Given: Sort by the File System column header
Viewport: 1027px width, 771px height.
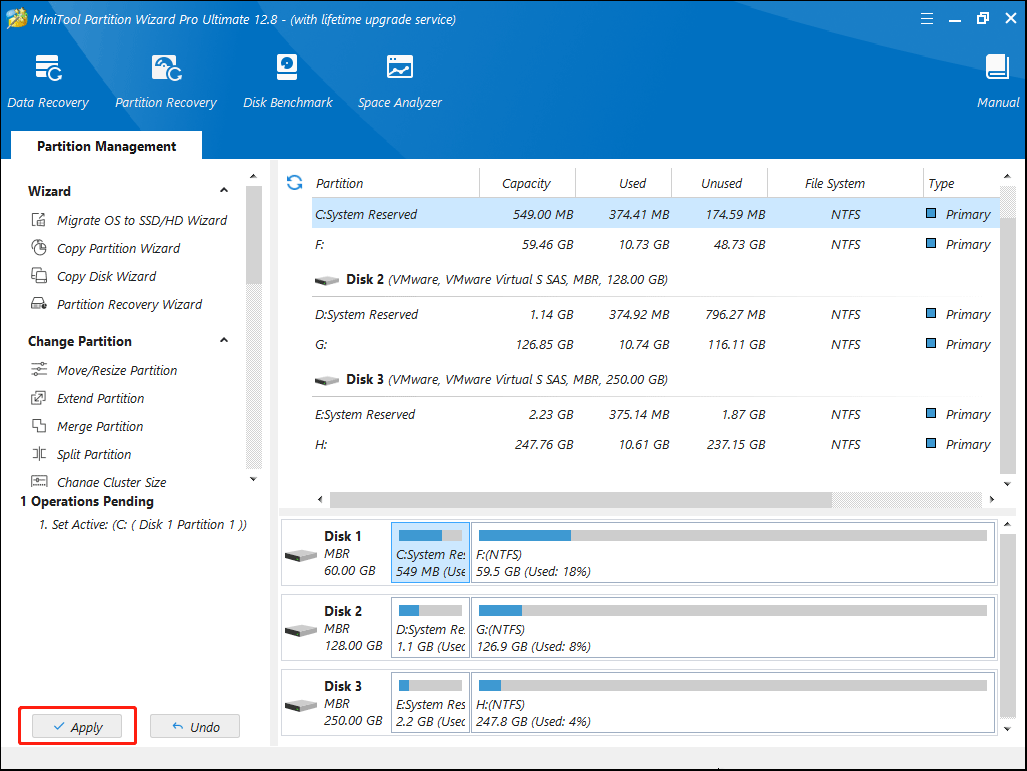Looking at the screenshot, I should tap(846, 183).
